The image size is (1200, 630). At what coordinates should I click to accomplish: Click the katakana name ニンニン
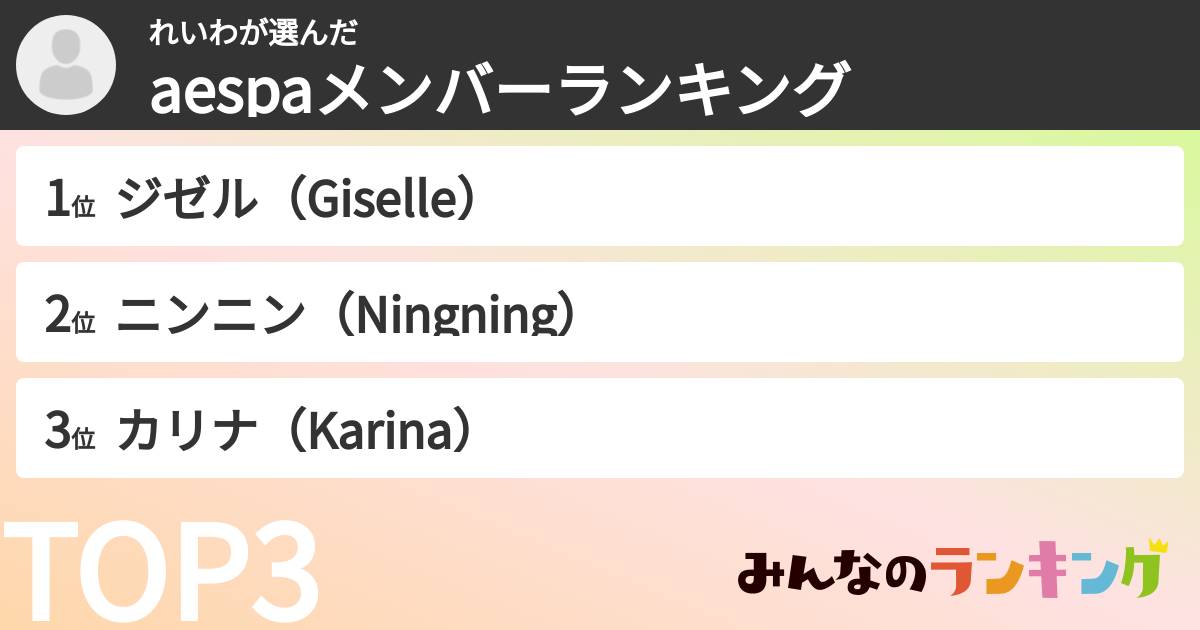tap(208, 316)
